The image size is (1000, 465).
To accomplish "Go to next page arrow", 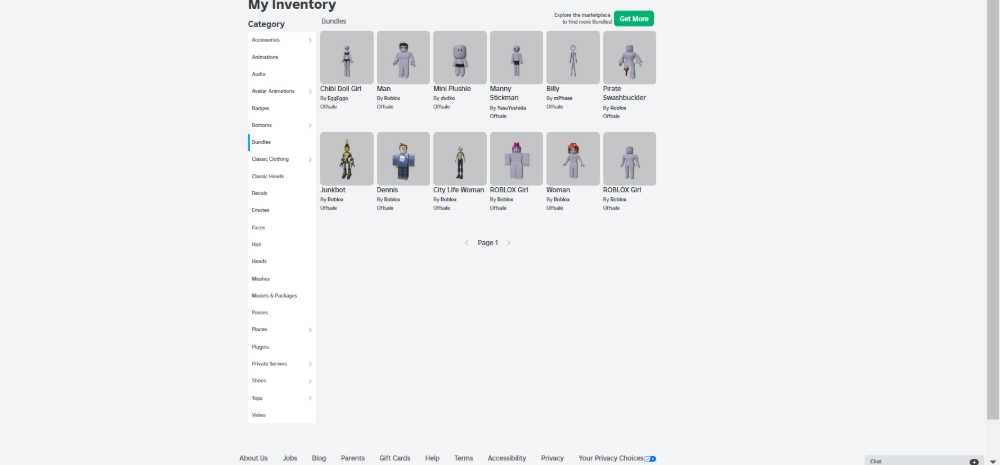I will click(508, 243).
